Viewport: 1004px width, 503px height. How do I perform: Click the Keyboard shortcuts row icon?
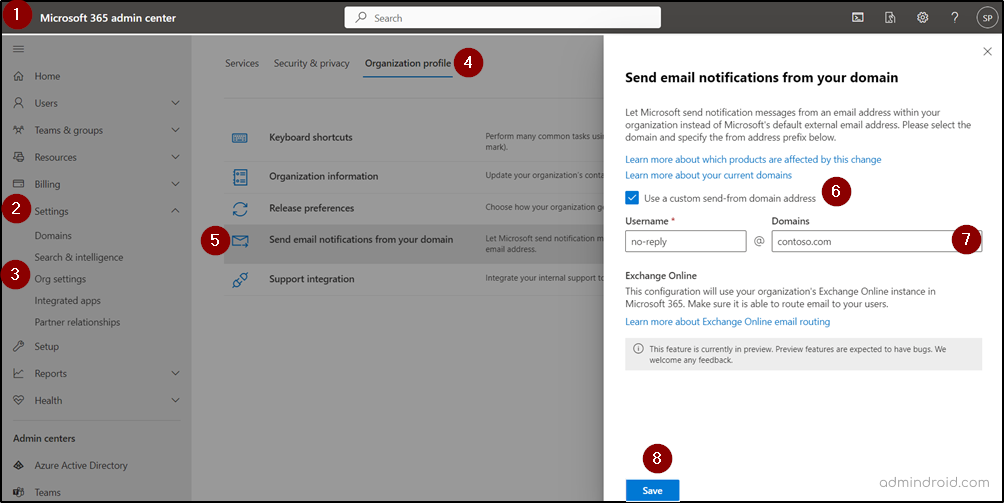240,138
